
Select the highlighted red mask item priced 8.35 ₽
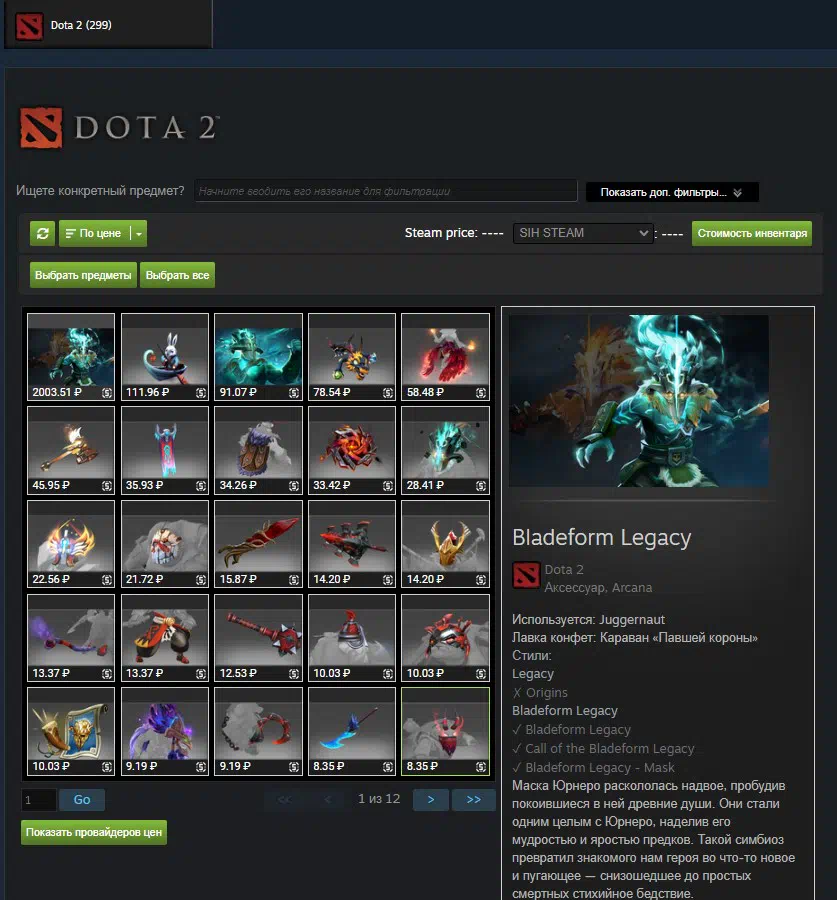coord(445,731)
